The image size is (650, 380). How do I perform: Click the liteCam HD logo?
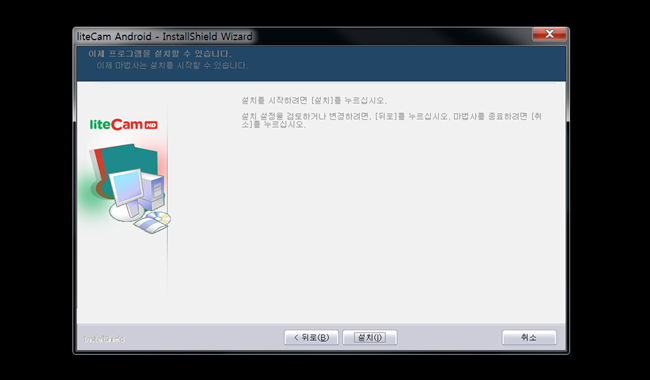pyautogui.click(x=124, y=124)
